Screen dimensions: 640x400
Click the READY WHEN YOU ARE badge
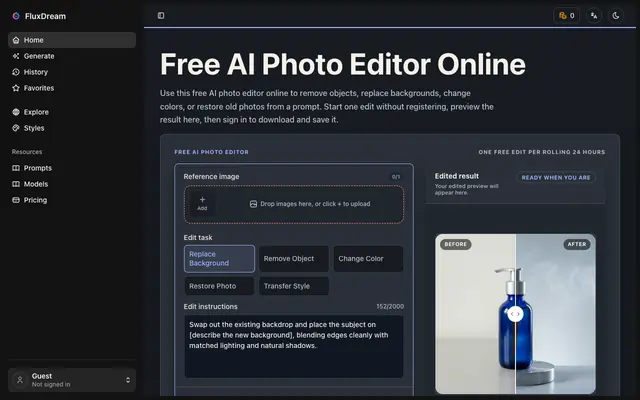pos(556,178)
